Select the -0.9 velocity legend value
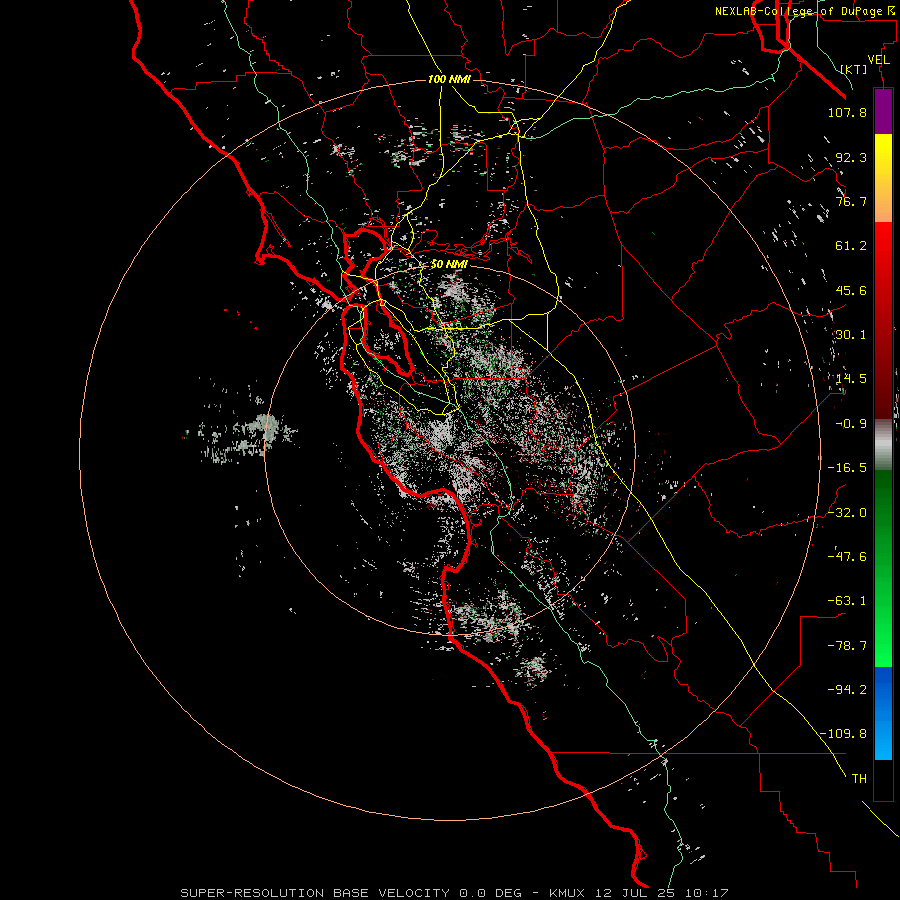 point(851,424)
